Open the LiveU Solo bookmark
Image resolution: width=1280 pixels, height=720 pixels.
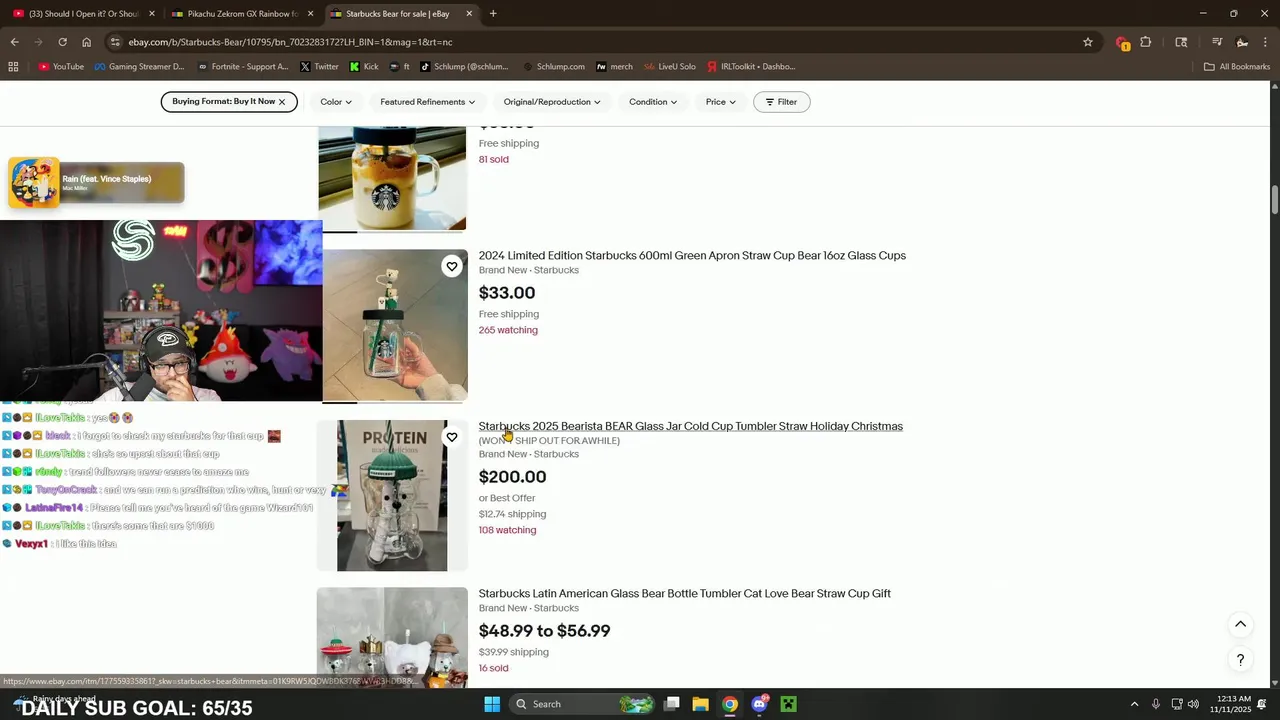[670, 67]
